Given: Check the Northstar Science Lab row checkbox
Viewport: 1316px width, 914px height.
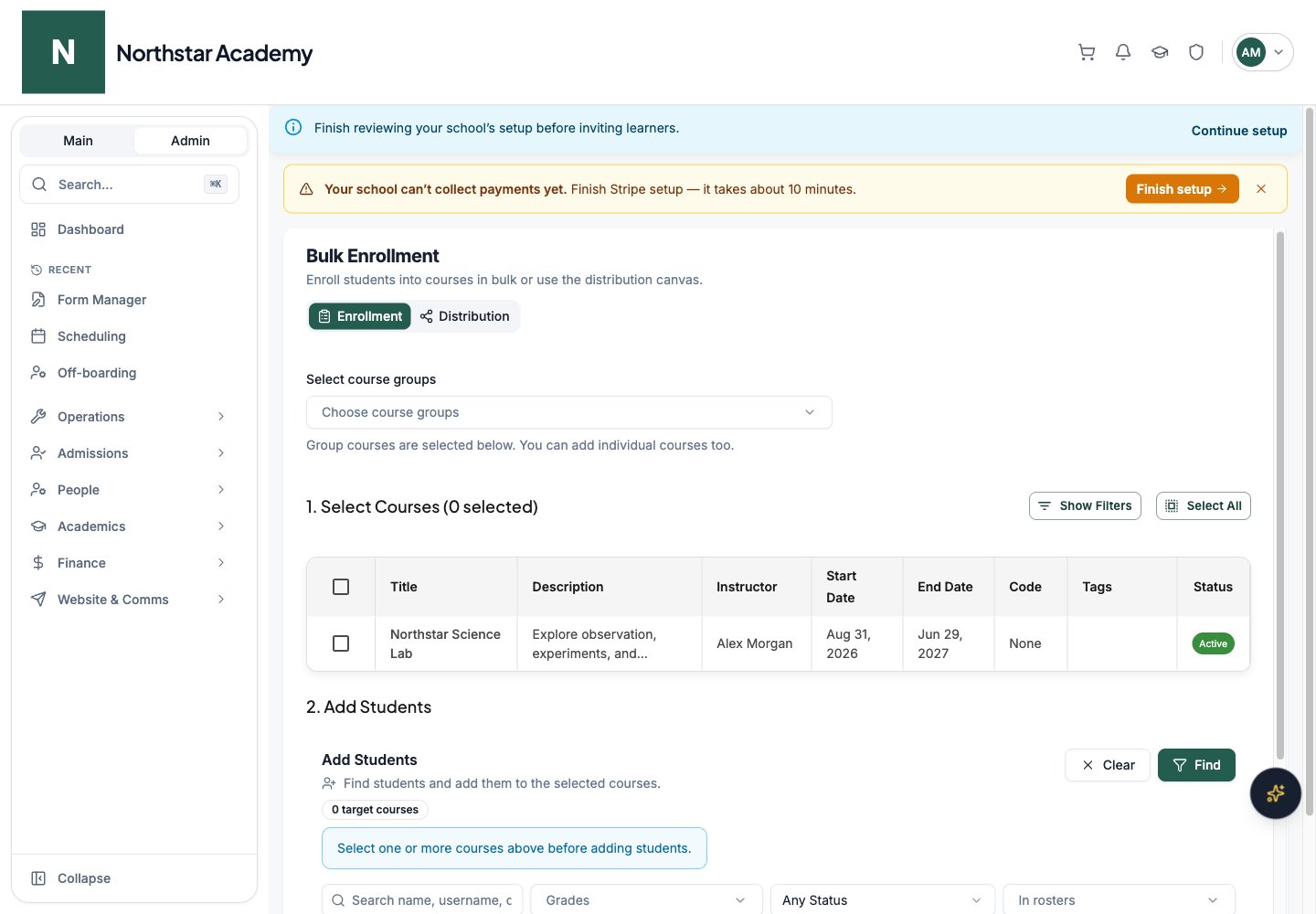Looking at the screenshot, I should [341, 643].
